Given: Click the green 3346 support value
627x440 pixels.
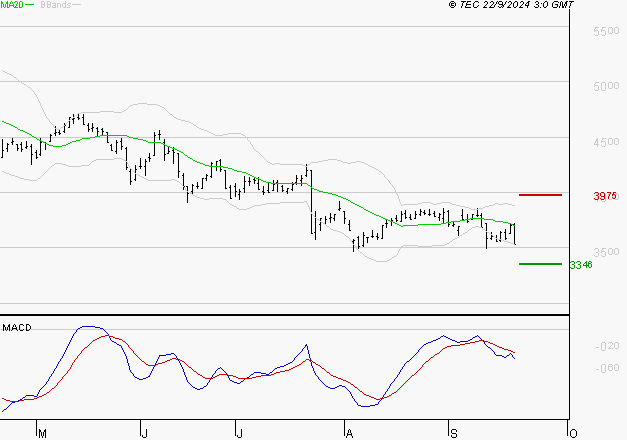Looking at the screenshot, I should point(581,265).
